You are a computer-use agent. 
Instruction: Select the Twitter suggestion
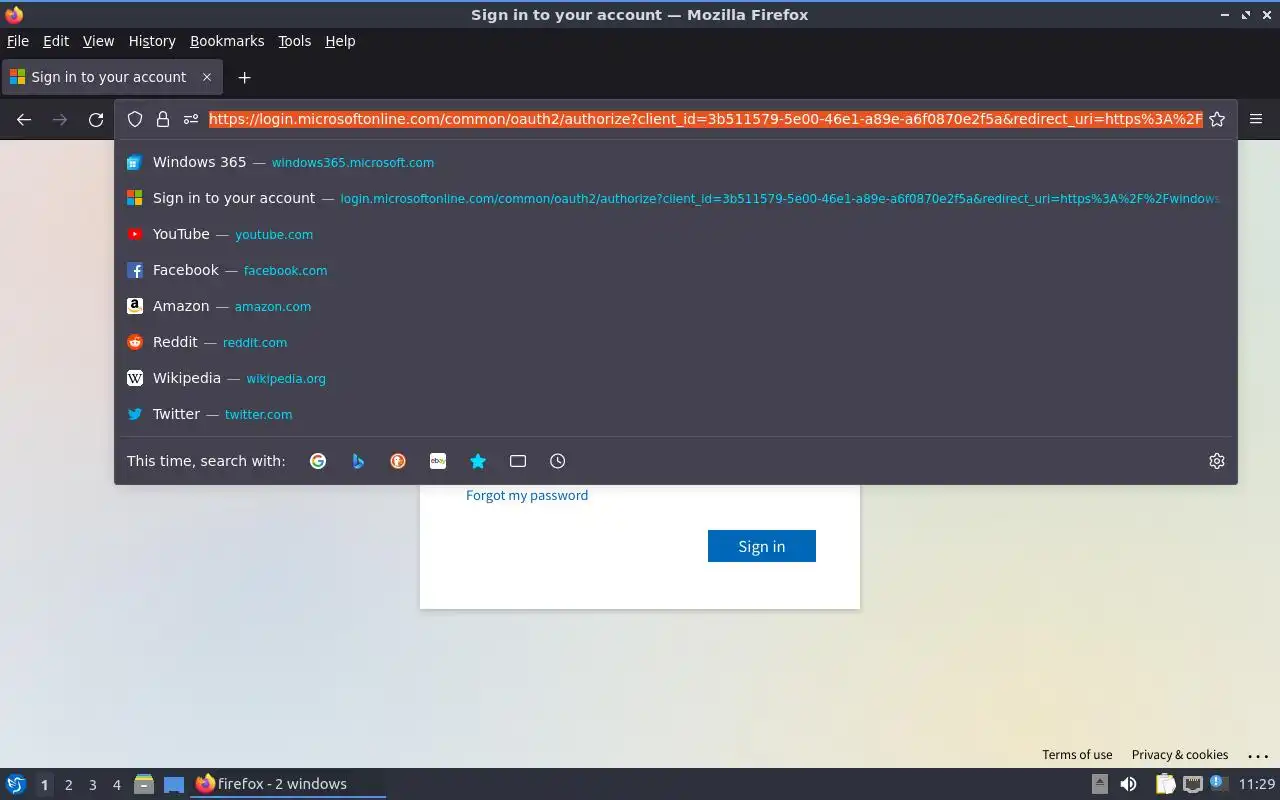click(676, 414)
